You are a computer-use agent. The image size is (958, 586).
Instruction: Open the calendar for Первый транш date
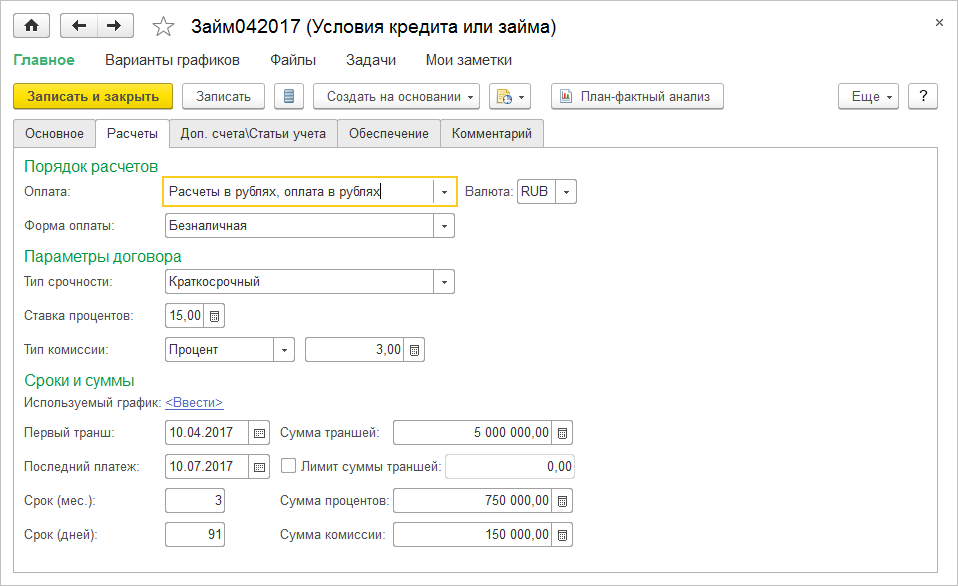coord(259,433)
